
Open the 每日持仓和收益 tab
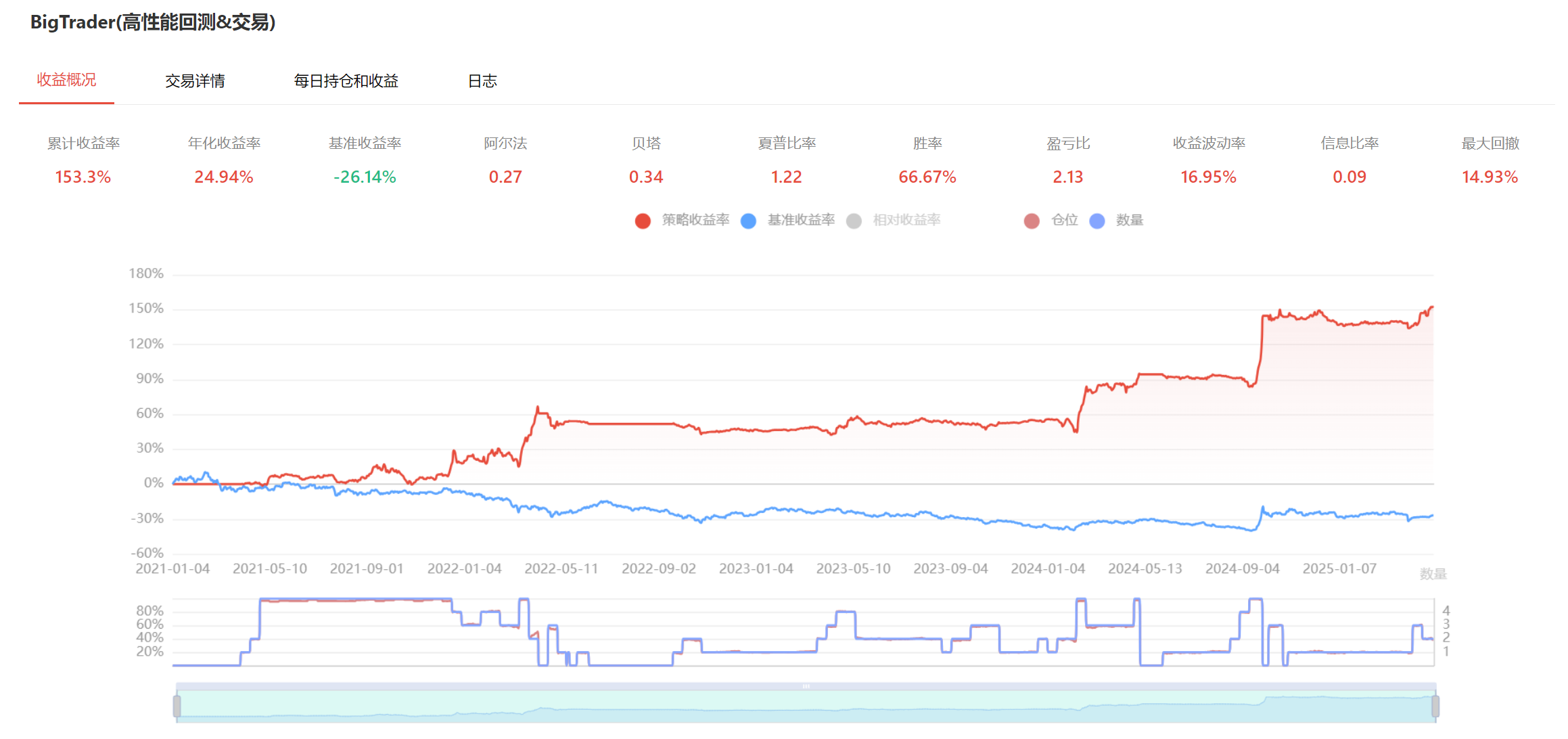[x=346, y=81]
